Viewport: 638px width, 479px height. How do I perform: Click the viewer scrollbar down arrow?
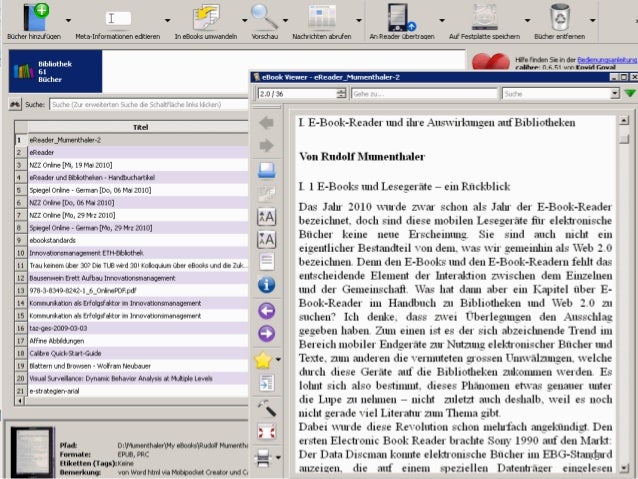coord(624,468)
